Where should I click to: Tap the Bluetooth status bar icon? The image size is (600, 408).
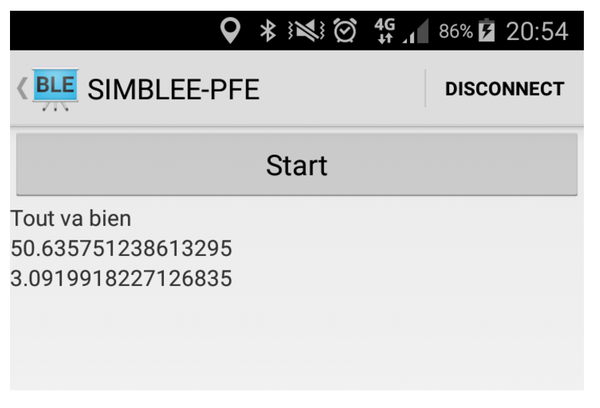coord(267,31)
